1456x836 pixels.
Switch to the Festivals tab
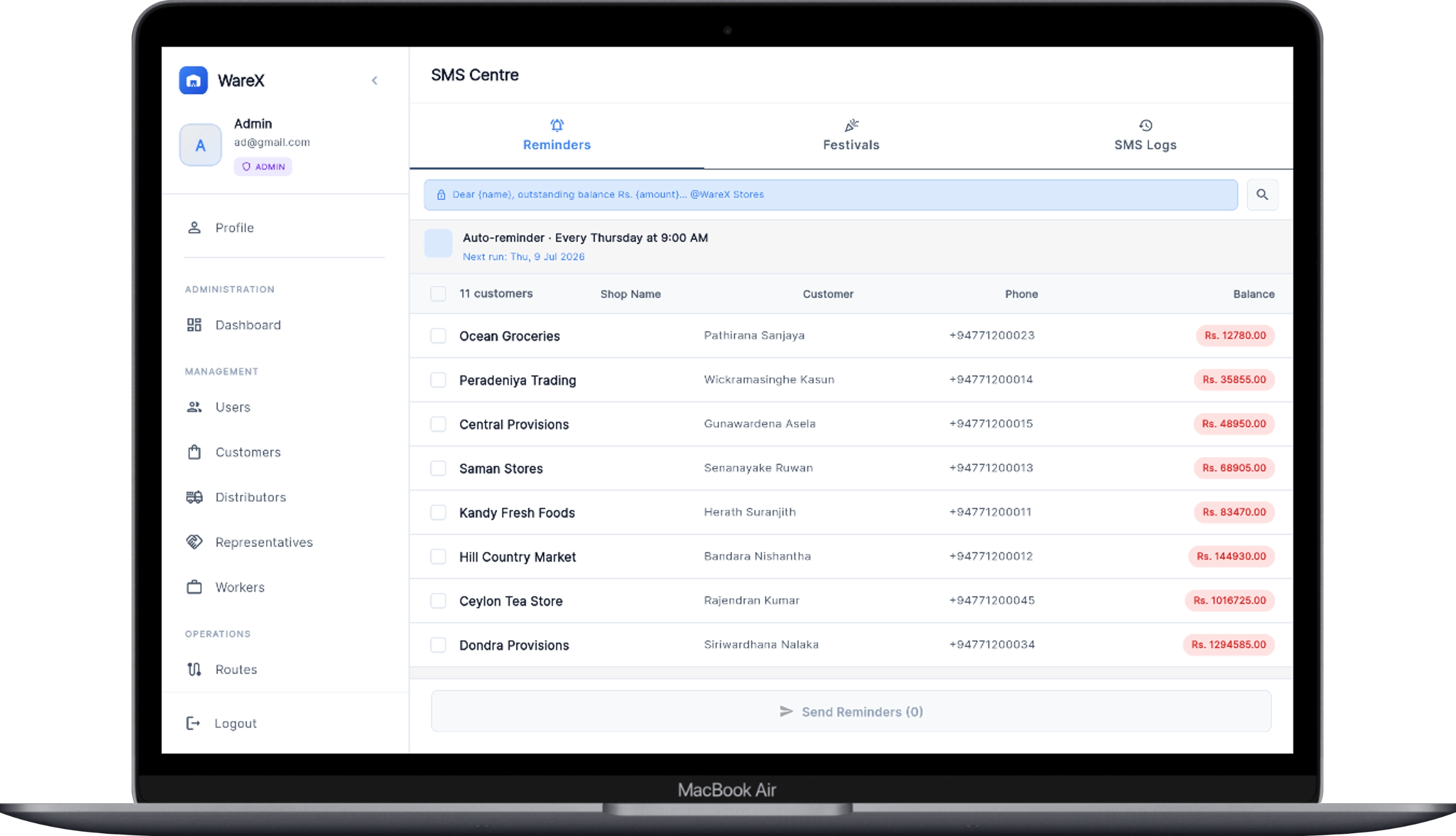coord(851,137)
